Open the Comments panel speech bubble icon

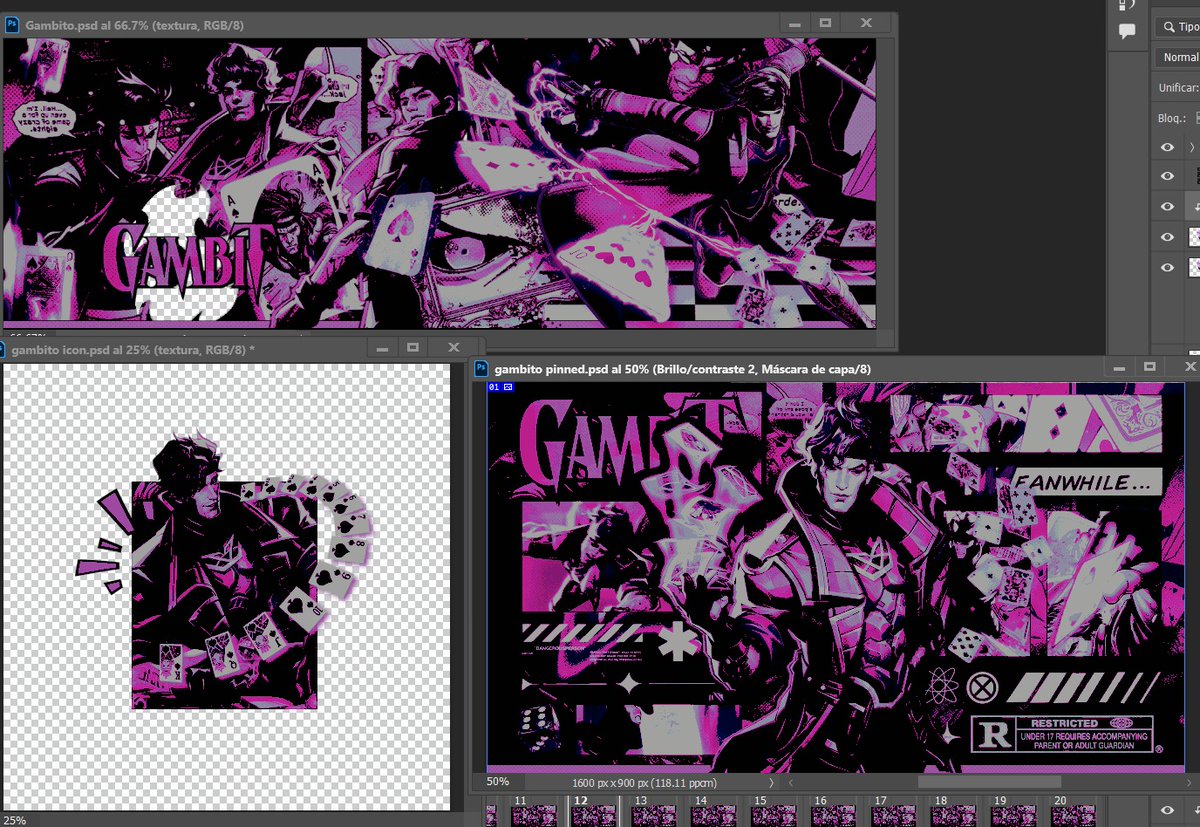pyautogui.click(x=1127, y=31)
